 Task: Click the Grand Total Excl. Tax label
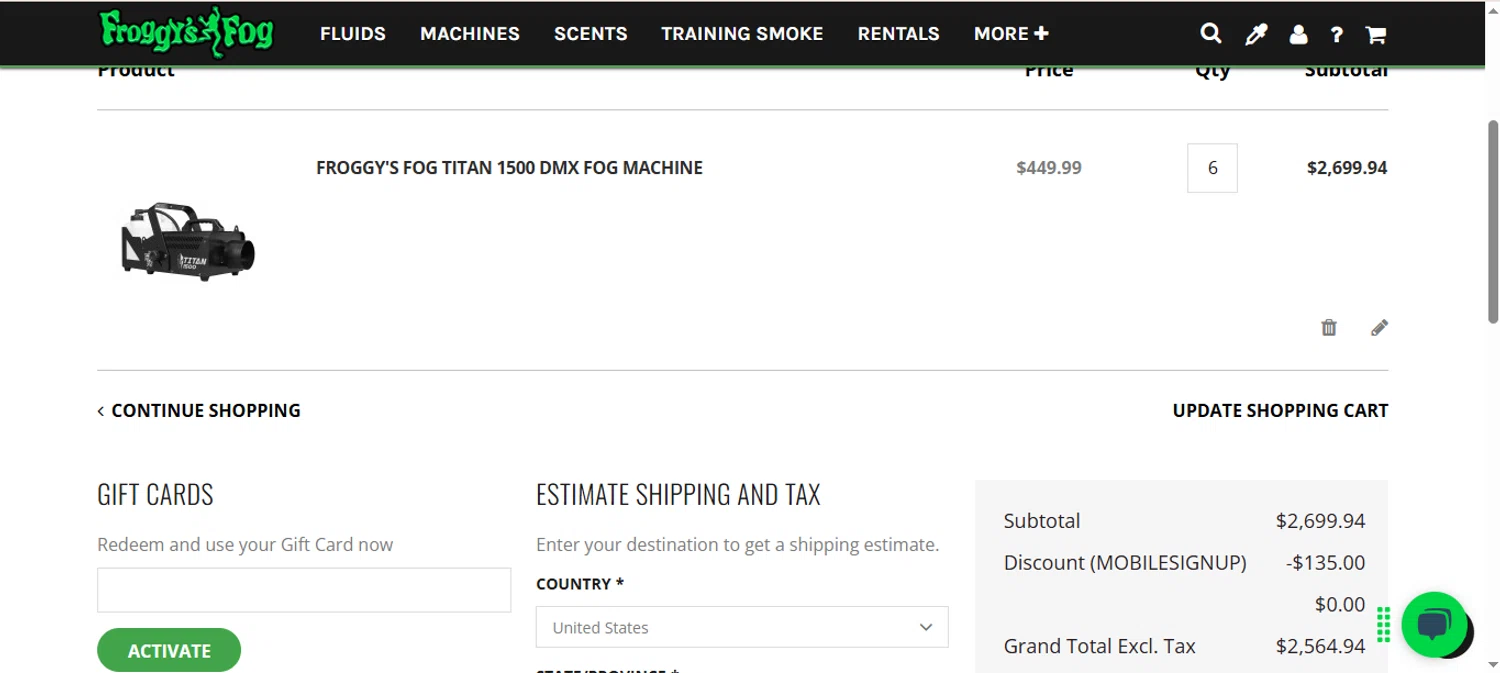pos(1100,646)
